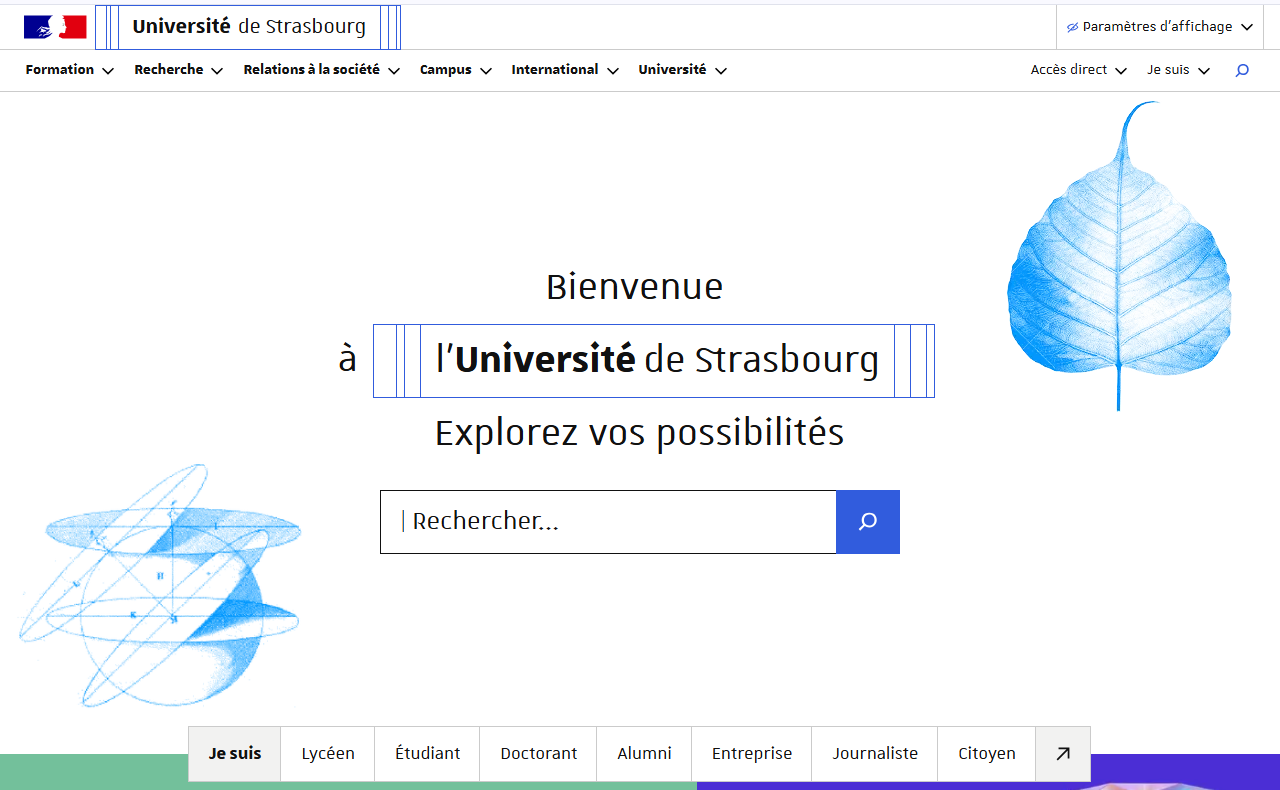Click into the Rechercher search field
1280x790 pixels.
[x=608, y=522]
